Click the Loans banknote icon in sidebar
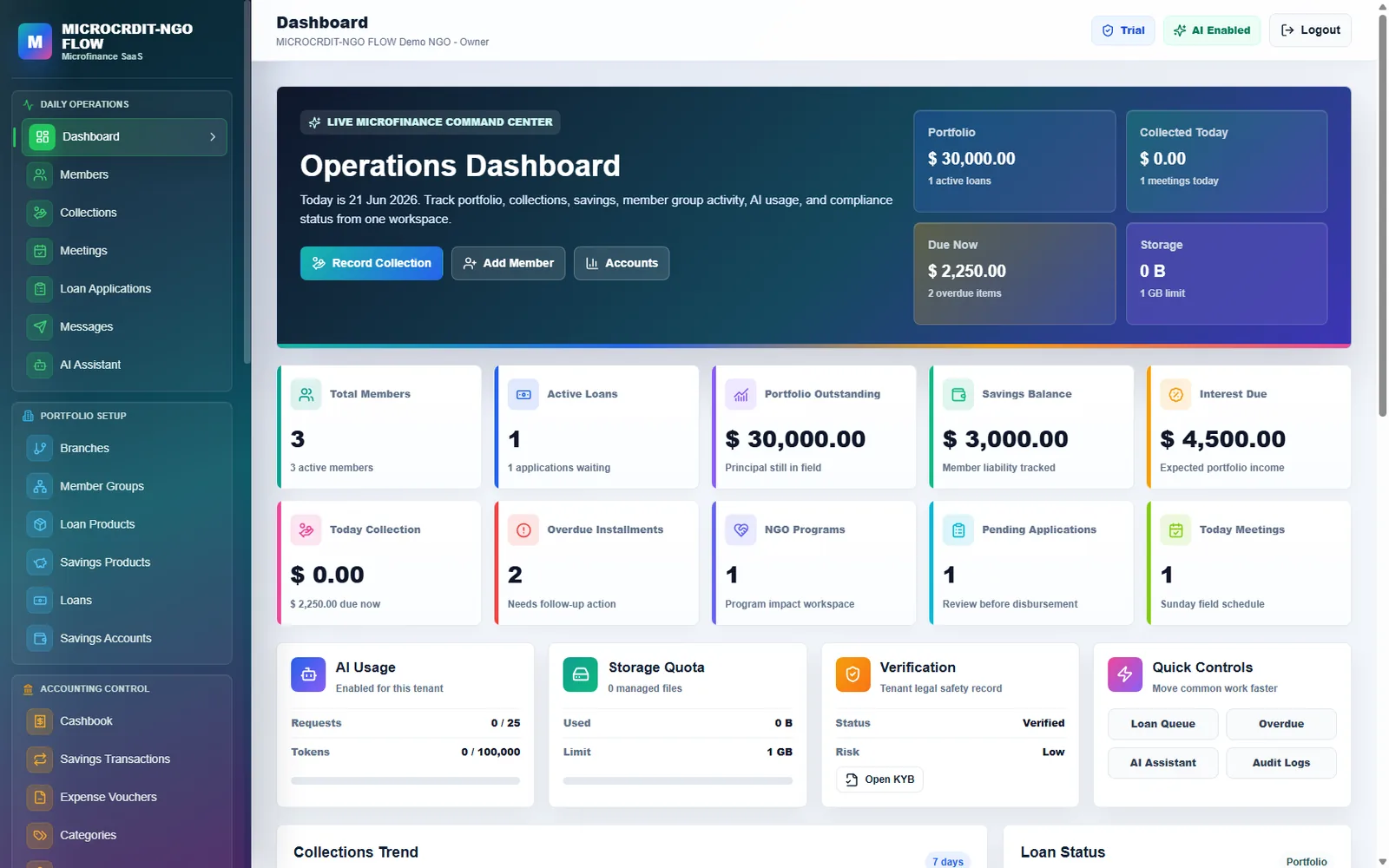This screenshot has height=868, width=1389. (x=40, y=601)
